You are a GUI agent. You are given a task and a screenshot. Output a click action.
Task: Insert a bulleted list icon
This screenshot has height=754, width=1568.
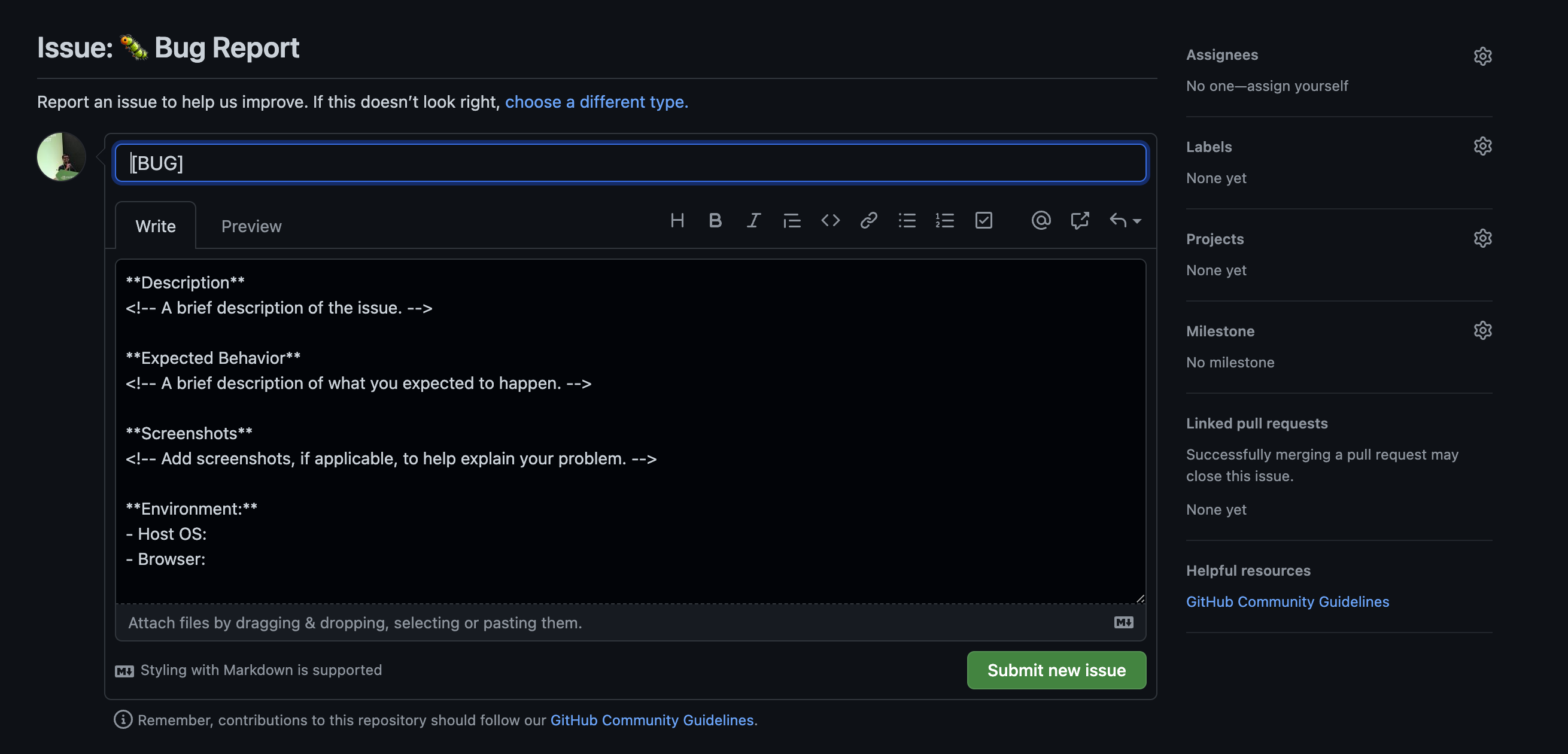point(907,220)
